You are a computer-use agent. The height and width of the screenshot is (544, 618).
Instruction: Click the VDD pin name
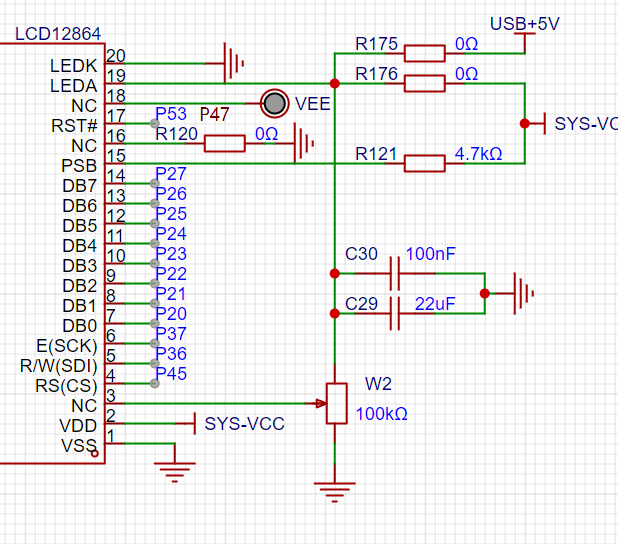tap(78, 426)
